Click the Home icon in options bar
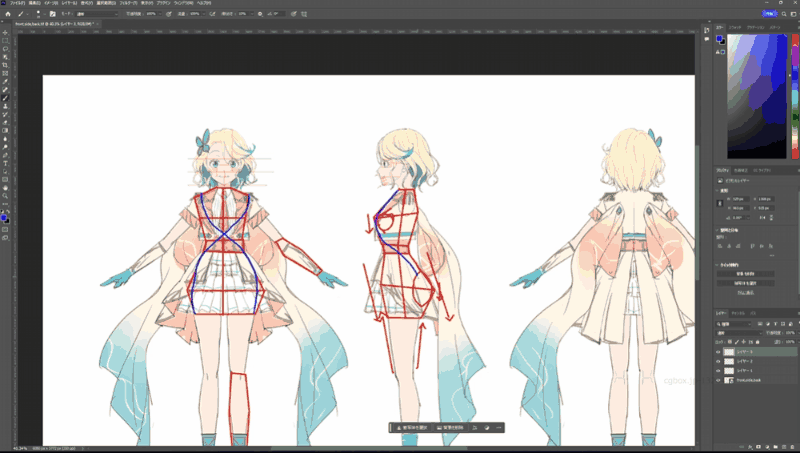Viewport: 800px width, 453px height. (6, 14)
